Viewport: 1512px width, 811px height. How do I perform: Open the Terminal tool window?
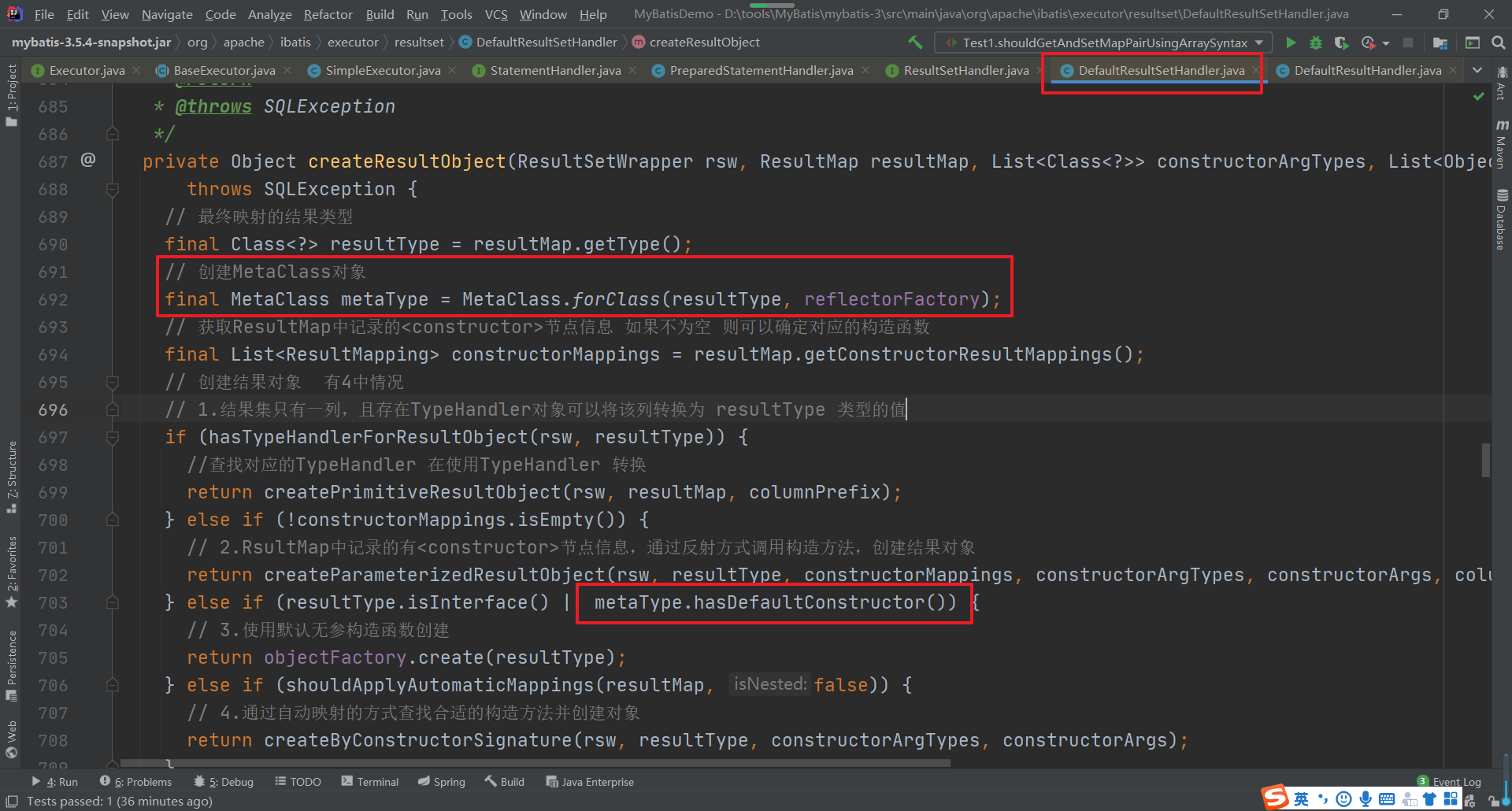click(370, 782)
